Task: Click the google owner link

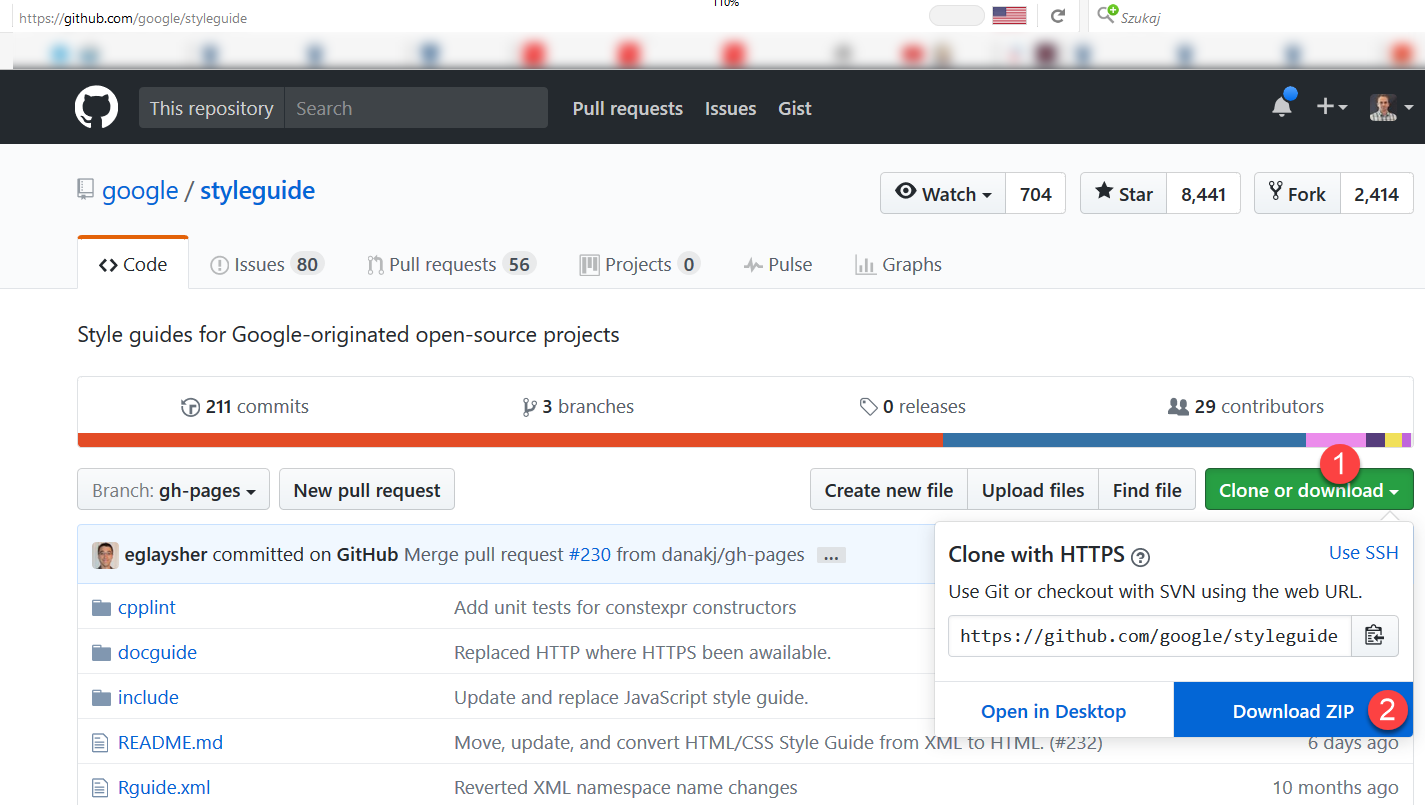Action: 140,190
